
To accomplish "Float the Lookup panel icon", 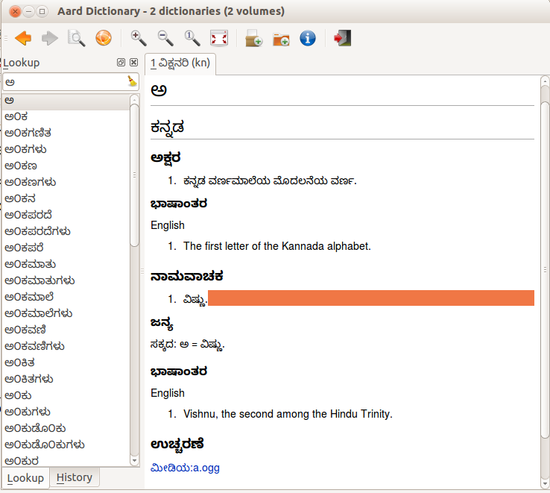I will [x=121, y=62].
